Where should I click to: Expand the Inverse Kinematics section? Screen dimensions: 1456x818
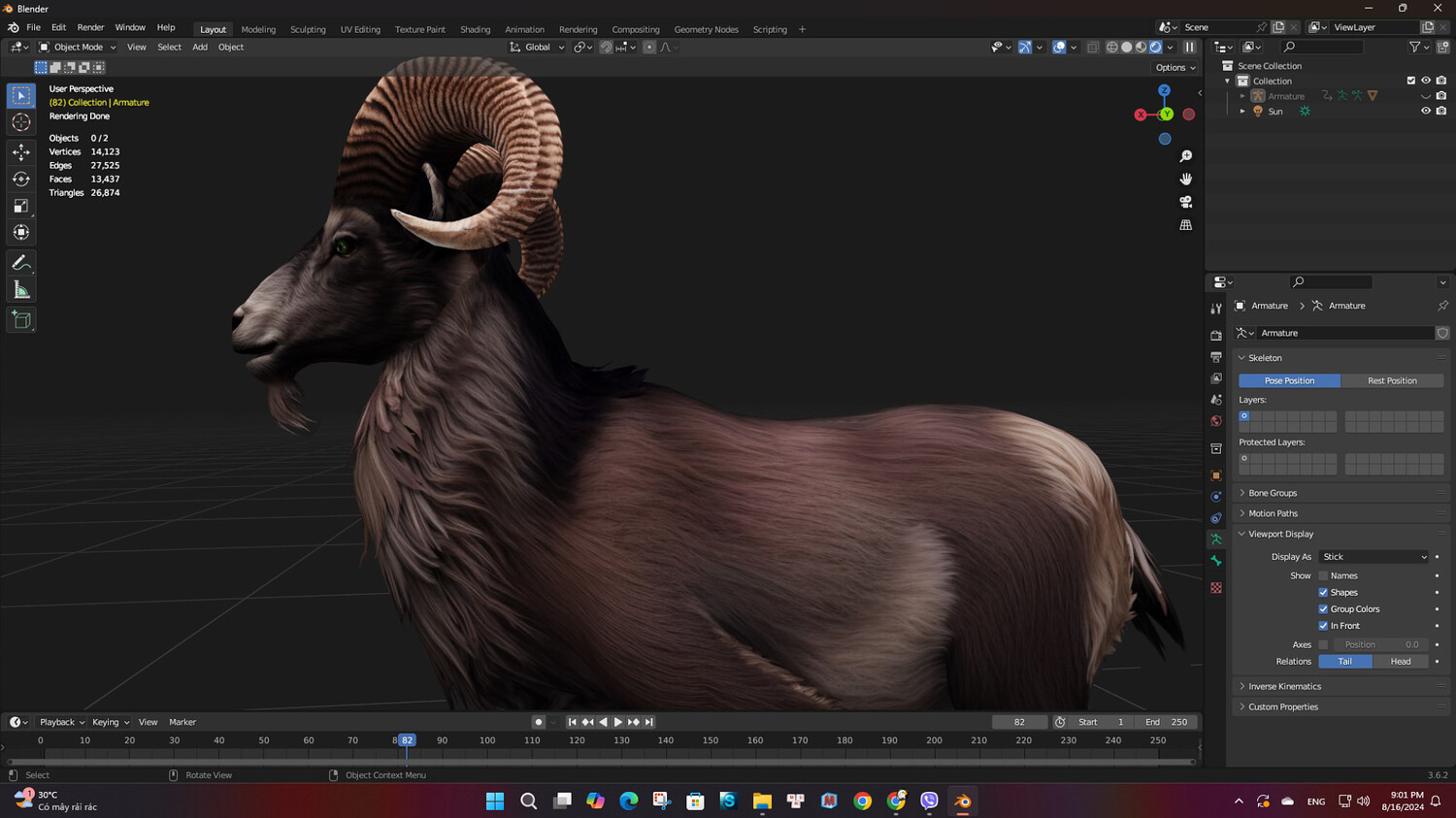tap(1283, 686)
